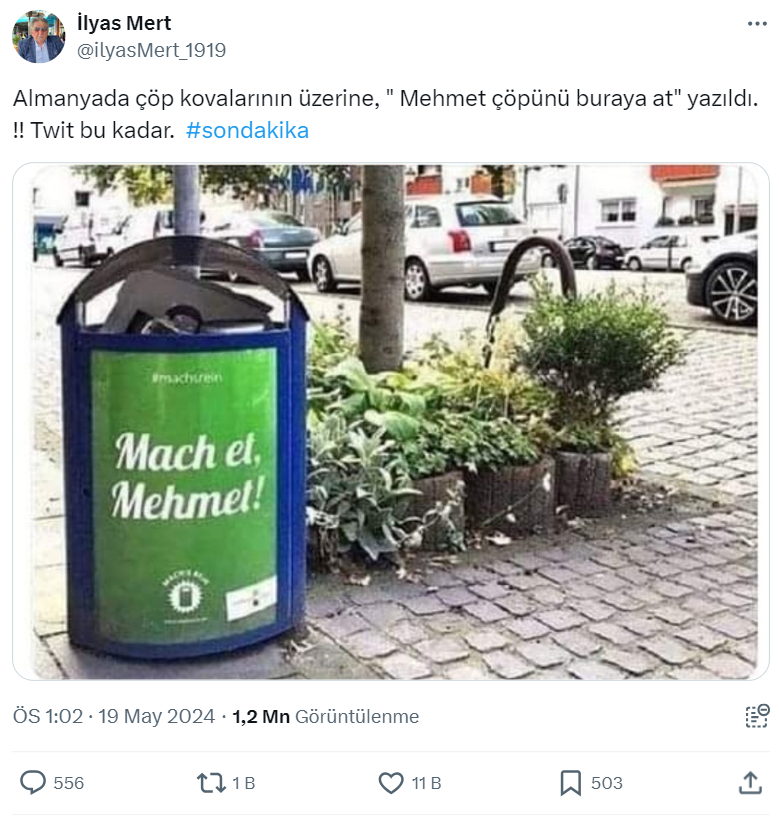Viewport: 779px width, 817px height.
Task: Click the green Mach et, Mehmet! poster
Action: (x=184, y=490)
